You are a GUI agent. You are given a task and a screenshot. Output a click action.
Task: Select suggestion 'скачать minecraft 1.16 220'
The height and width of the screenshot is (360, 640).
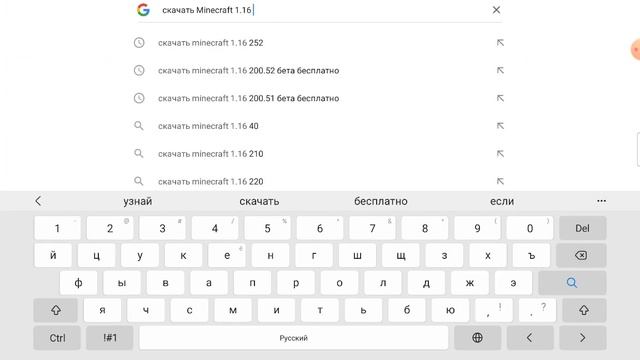(211, 182)
